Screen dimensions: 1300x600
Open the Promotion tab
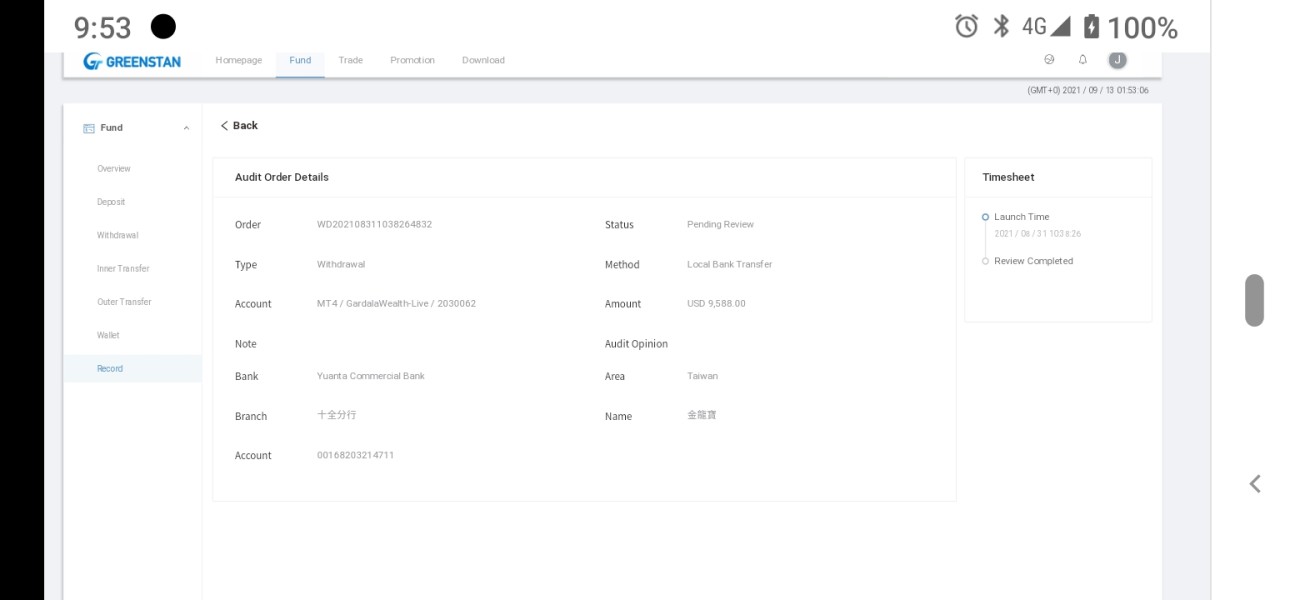click(x=412, y=60)
